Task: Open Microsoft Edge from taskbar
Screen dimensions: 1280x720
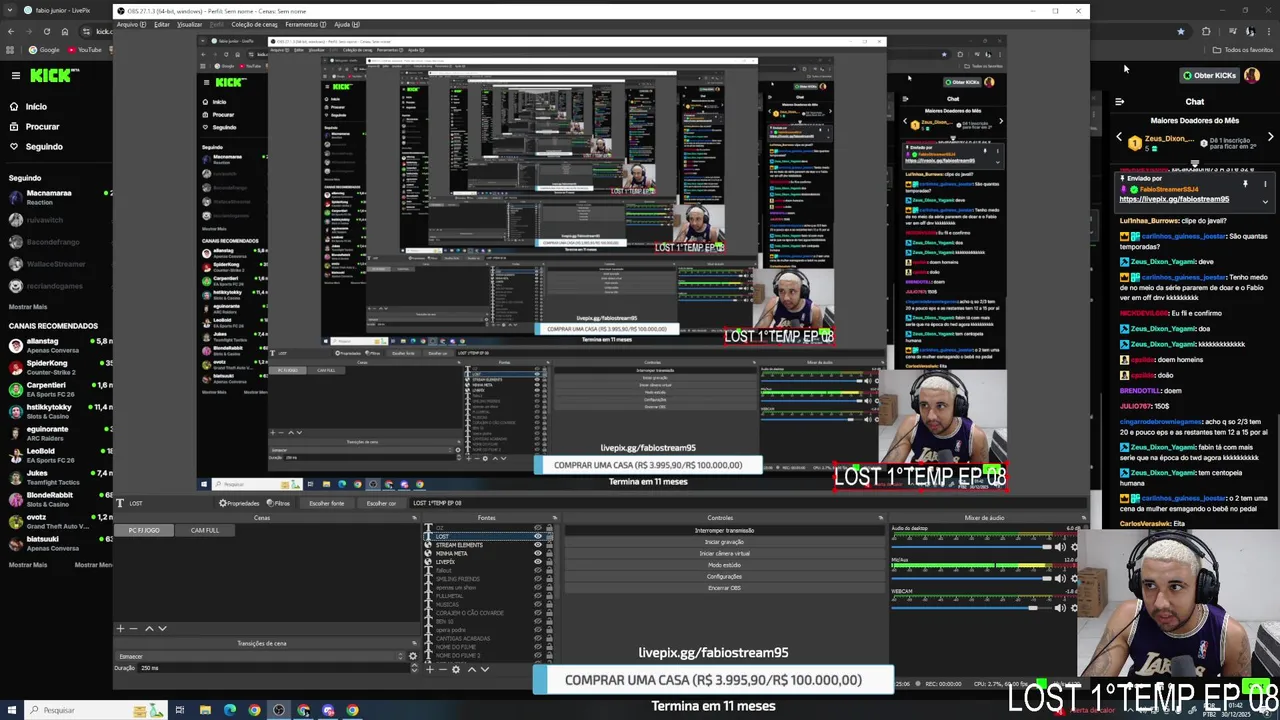Action: pyautogui.click(x=230, y=710)
